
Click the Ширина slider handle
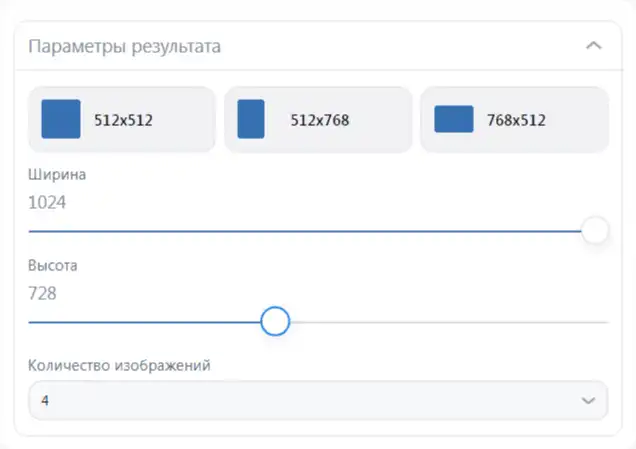click(x=595, y=230)
